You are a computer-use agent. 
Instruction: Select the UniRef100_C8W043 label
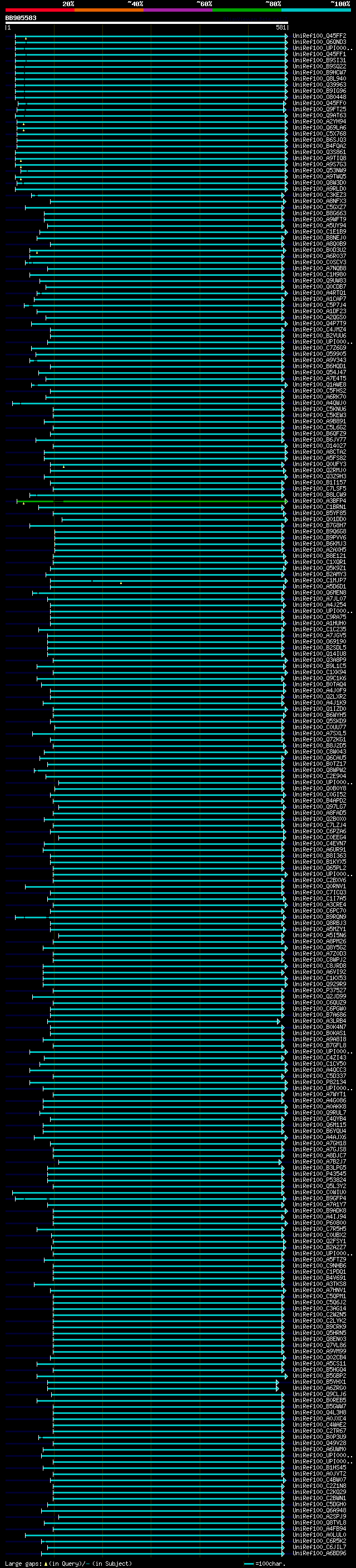click(x=319, y=751)
